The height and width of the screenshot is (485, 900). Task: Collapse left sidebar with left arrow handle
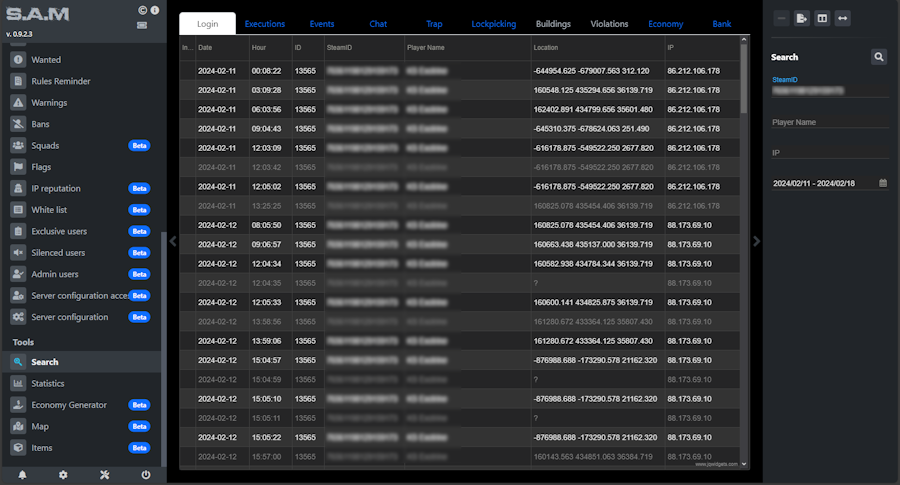pos(173,240)
